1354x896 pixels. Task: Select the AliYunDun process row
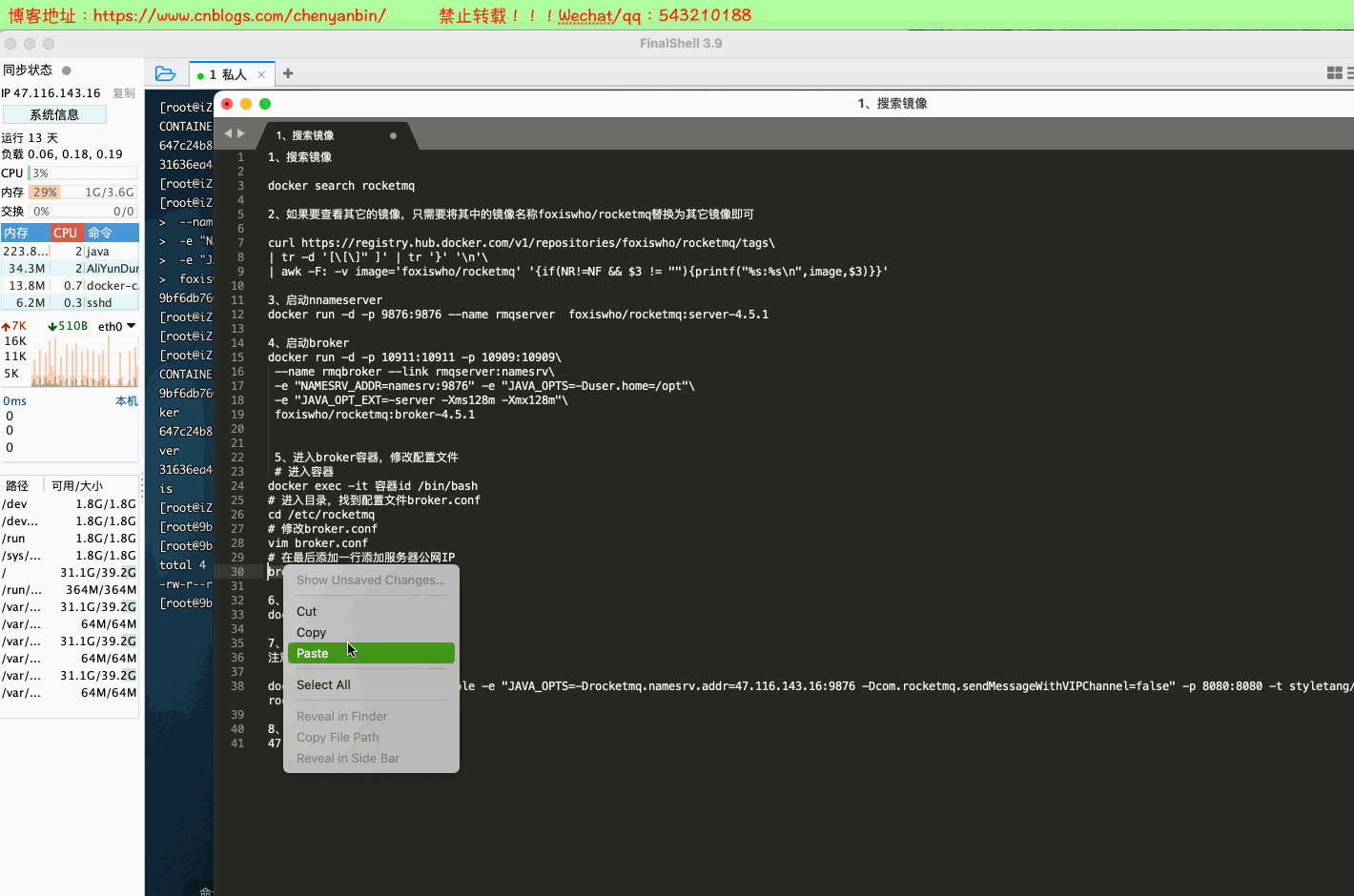[x=70, y=269]
